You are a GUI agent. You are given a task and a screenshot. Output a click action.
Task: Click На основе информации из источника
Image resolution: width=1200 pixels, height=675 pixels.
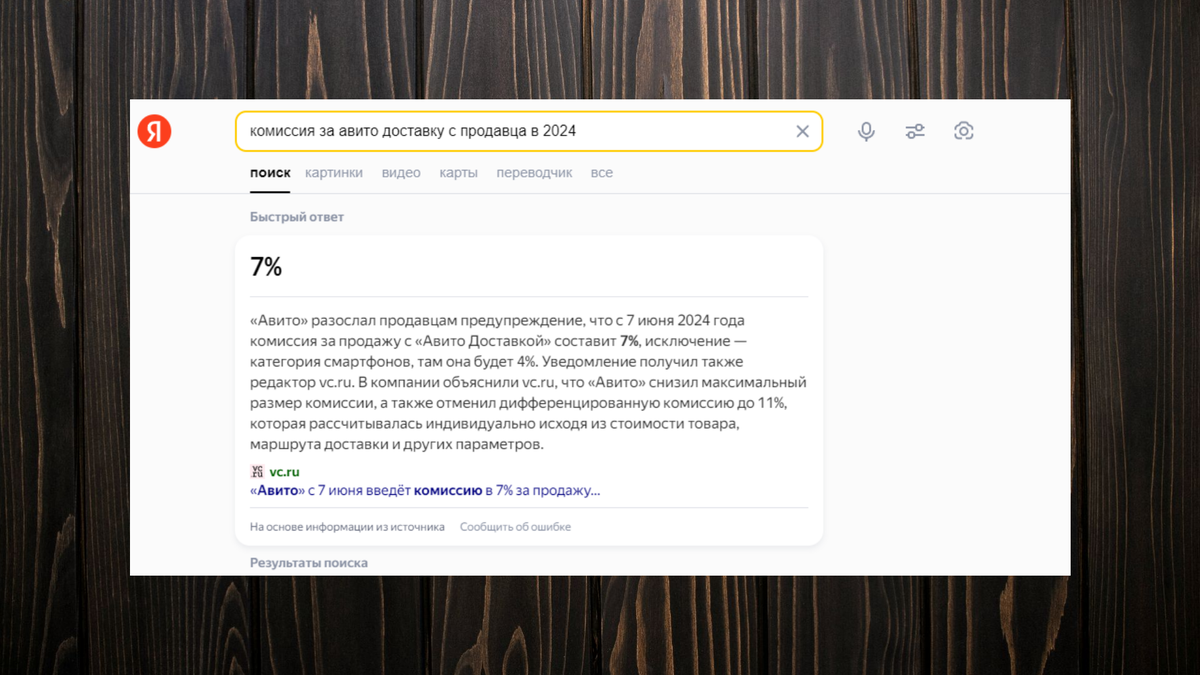[347, 526]
